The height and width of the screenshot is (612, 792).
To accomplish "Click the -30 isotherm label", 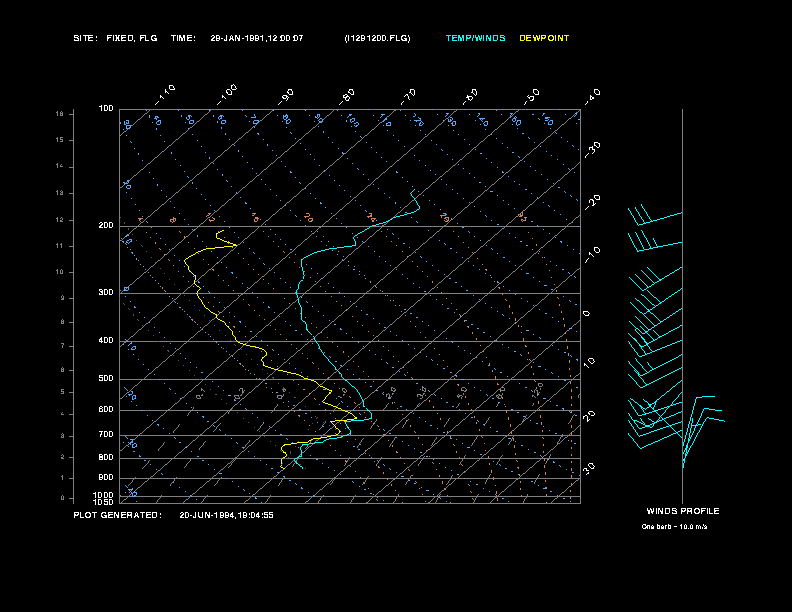I will pyautogui.click(x=592, y=150).
